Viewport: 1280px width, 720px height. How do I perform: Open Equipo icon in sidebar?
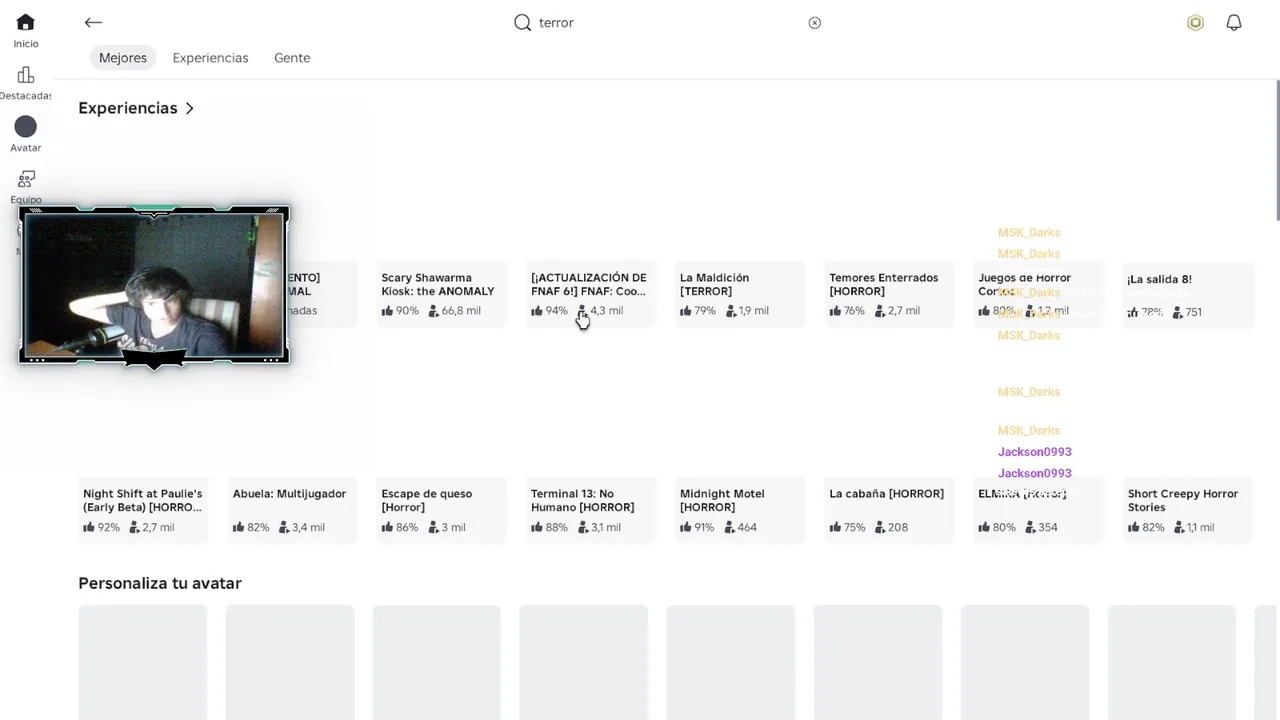26,180
